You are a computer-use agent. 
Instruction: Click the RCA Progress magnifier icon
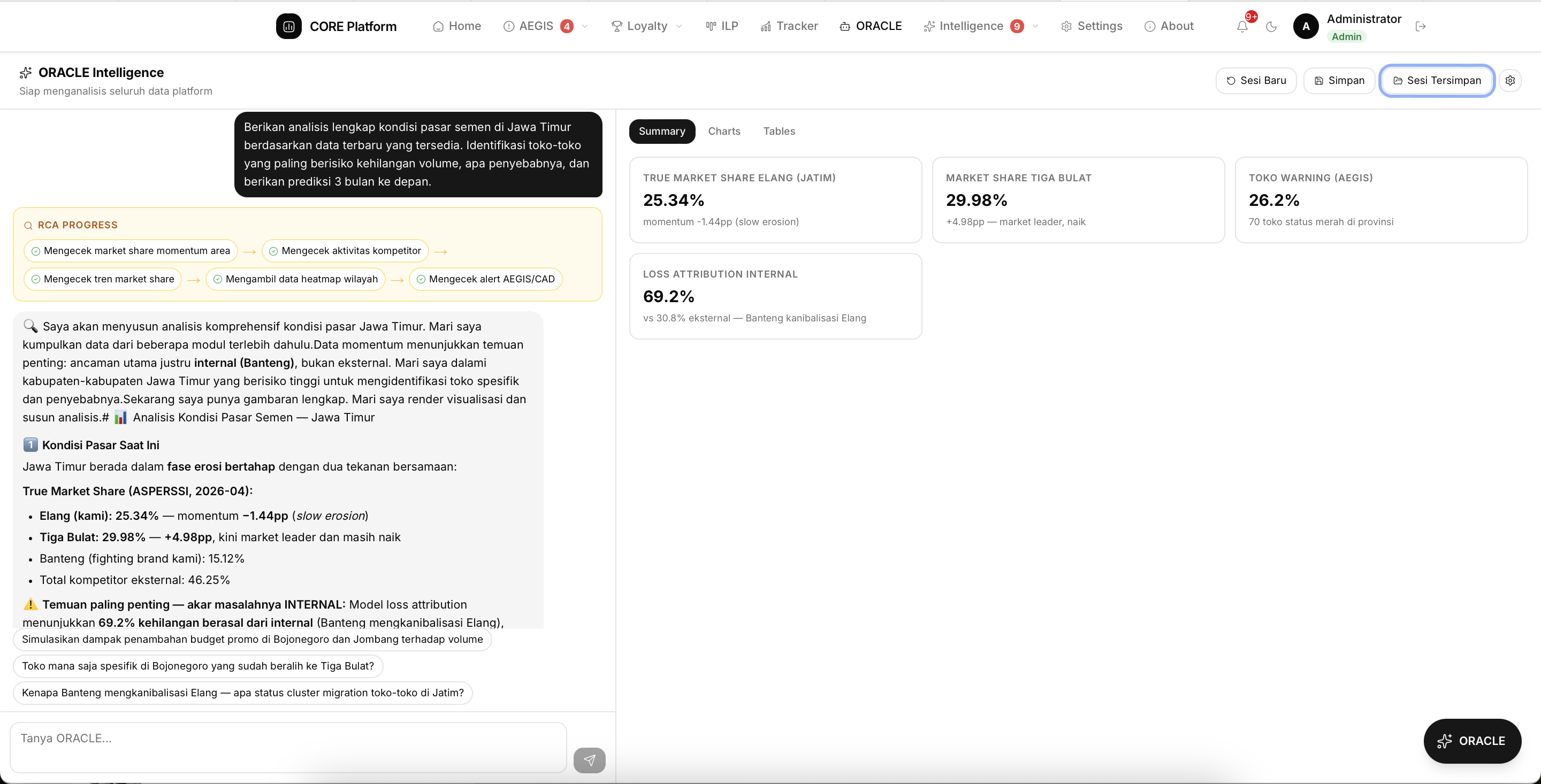click(28, 226)
